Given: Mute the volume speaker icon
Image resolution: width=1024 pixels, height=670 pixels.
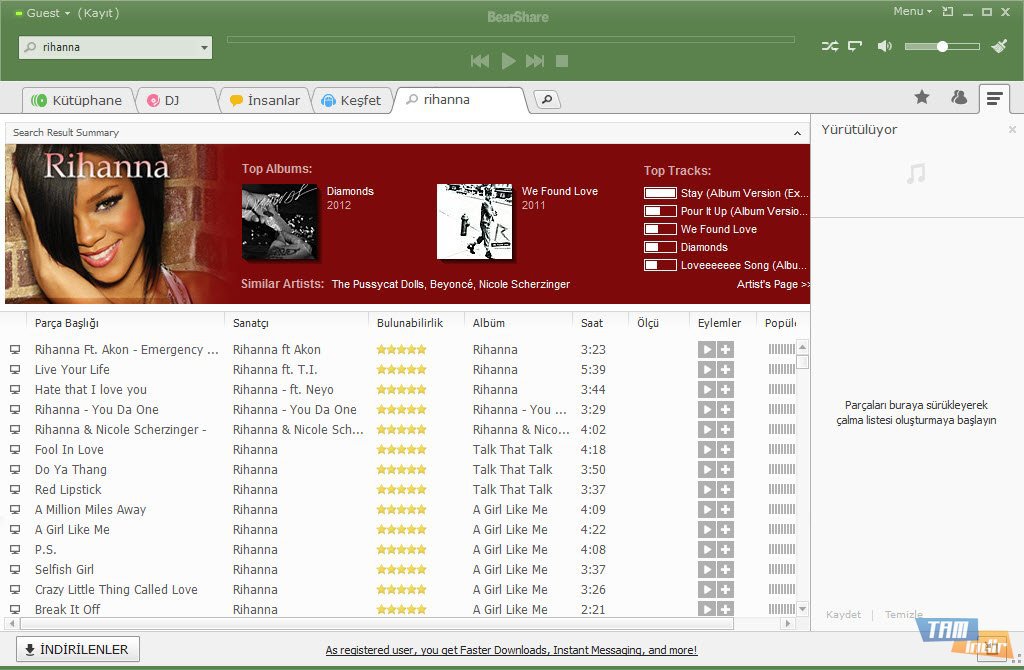Looking at the screenshot, I should [x=885, y=46].
